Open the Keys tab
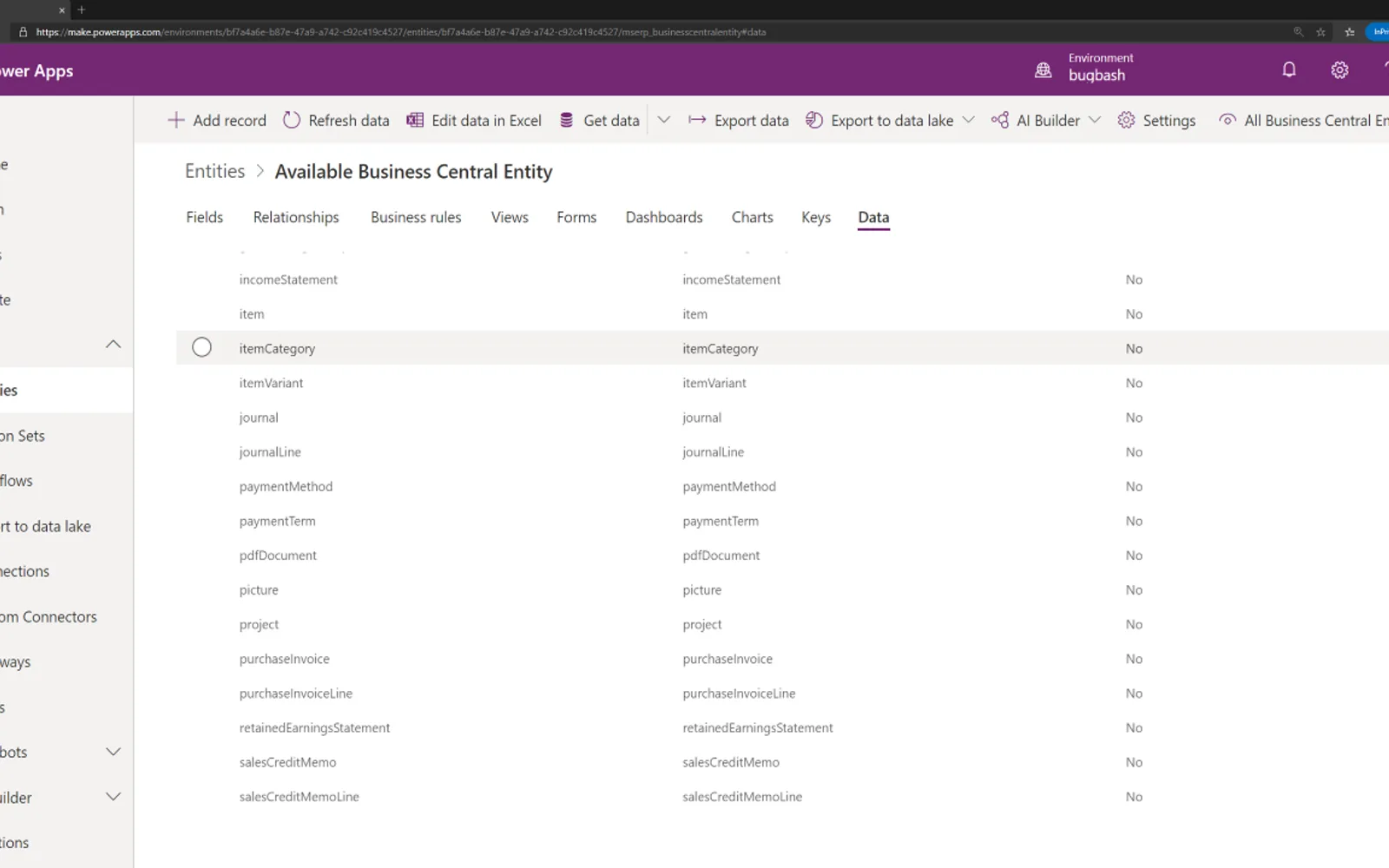 (816, 217)
